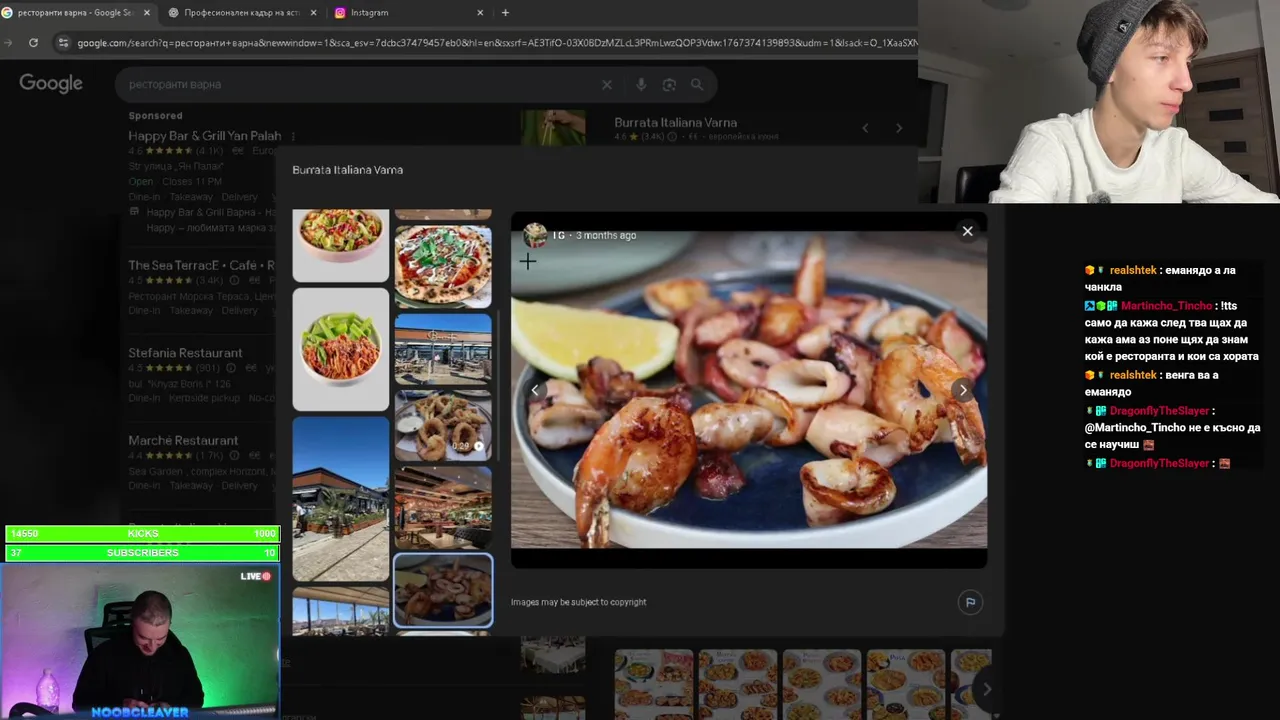Click the LIVE indicator on the webcam overlay
Screen dimensions: 1280x720
(256, 576)
